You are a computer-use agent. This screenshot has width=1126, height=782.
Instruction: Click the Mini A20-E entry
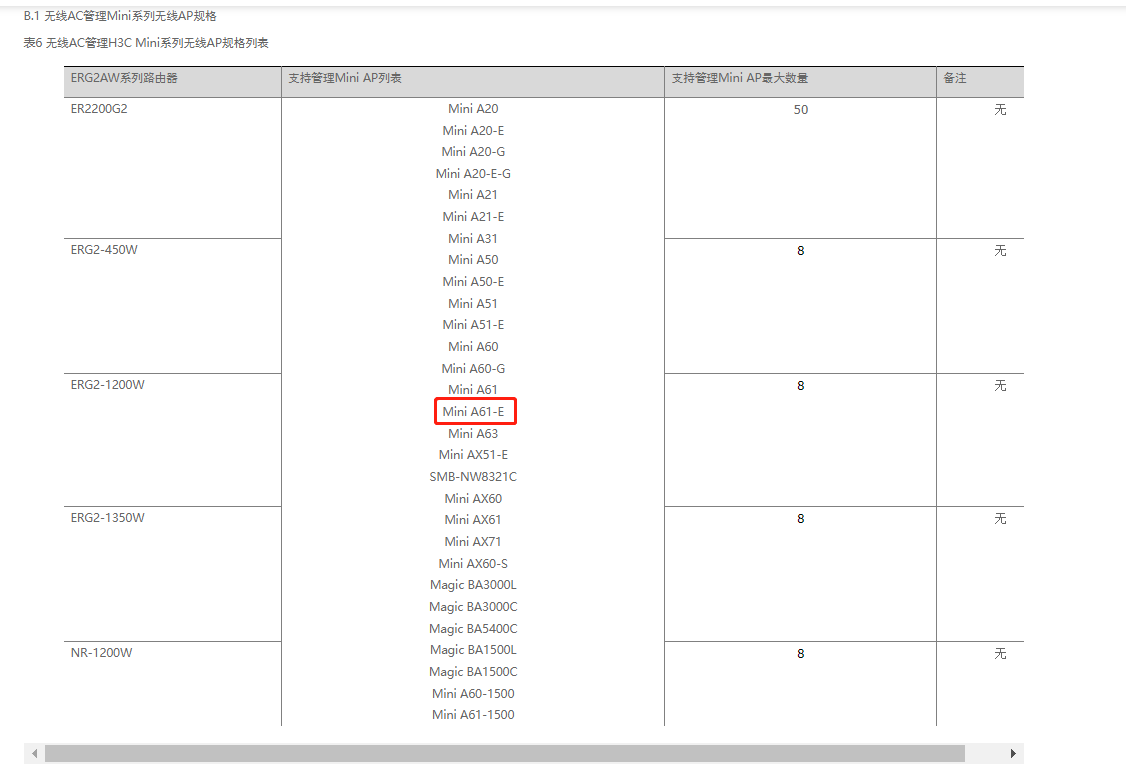pos(473,131)
